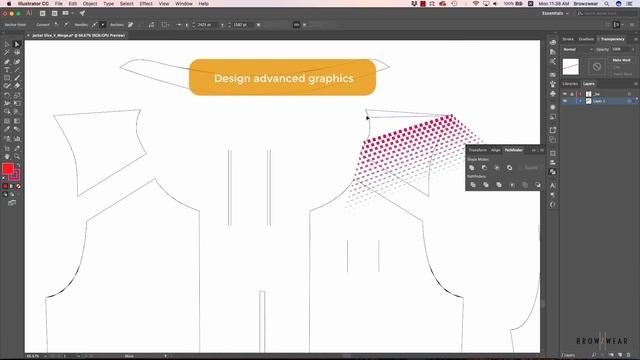The image size is (640, 360).
Task: Set fill mode to Gradient
Action: (x=12, y=186)
